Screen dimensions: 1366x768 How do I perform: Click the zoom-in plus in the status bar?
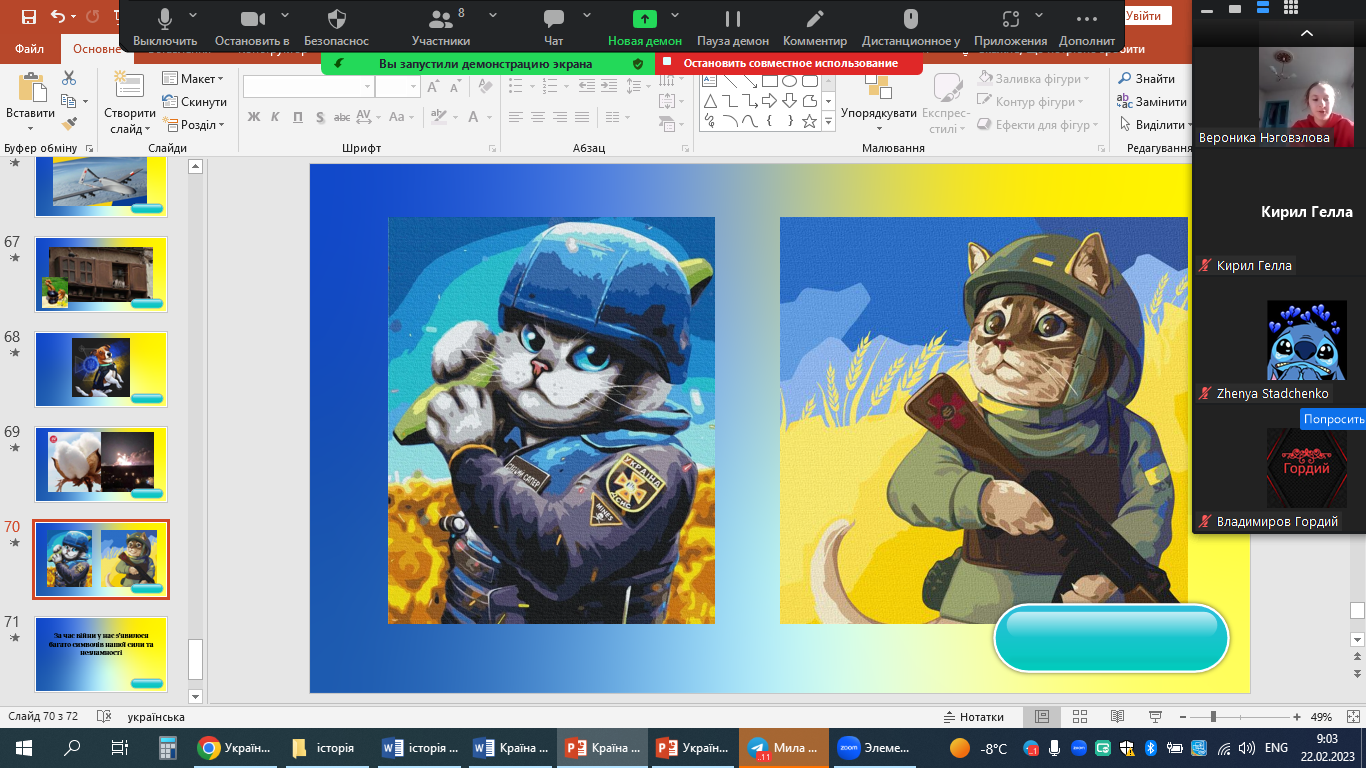click(x=1297, y=717)
